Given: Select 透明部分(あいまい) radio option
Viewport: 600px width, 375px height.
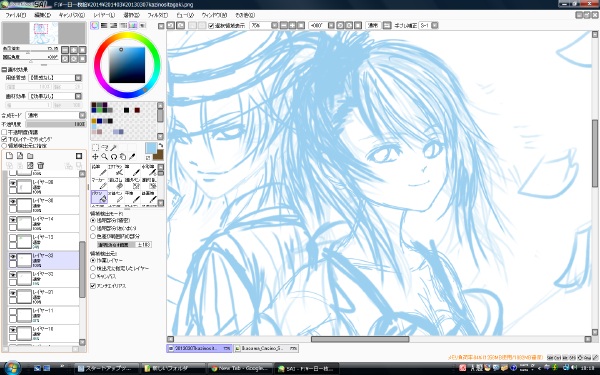Looking at the screenshot, I should (93, 228).
